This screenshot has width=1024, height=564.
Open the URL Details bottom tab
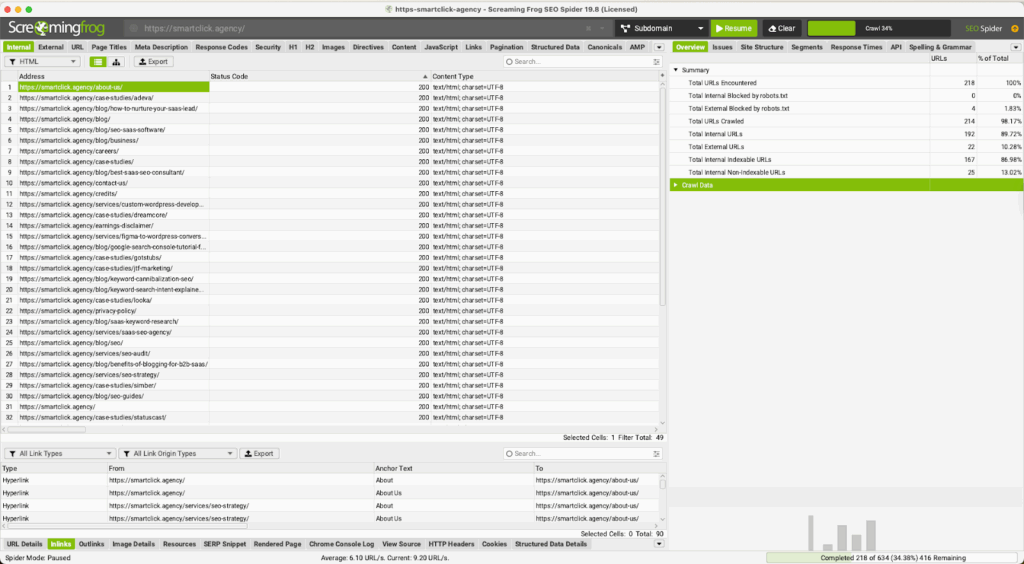tap(24, 544)
